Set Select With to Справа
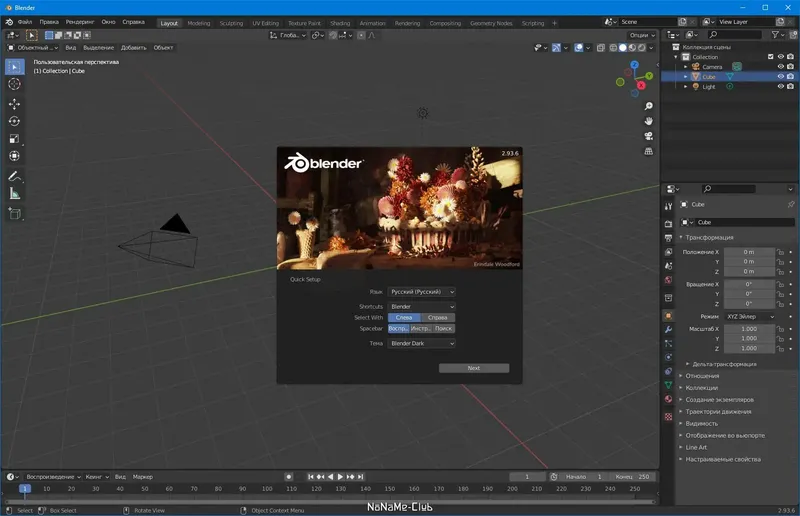Screen dimensions: 800x516 (437, 317)
